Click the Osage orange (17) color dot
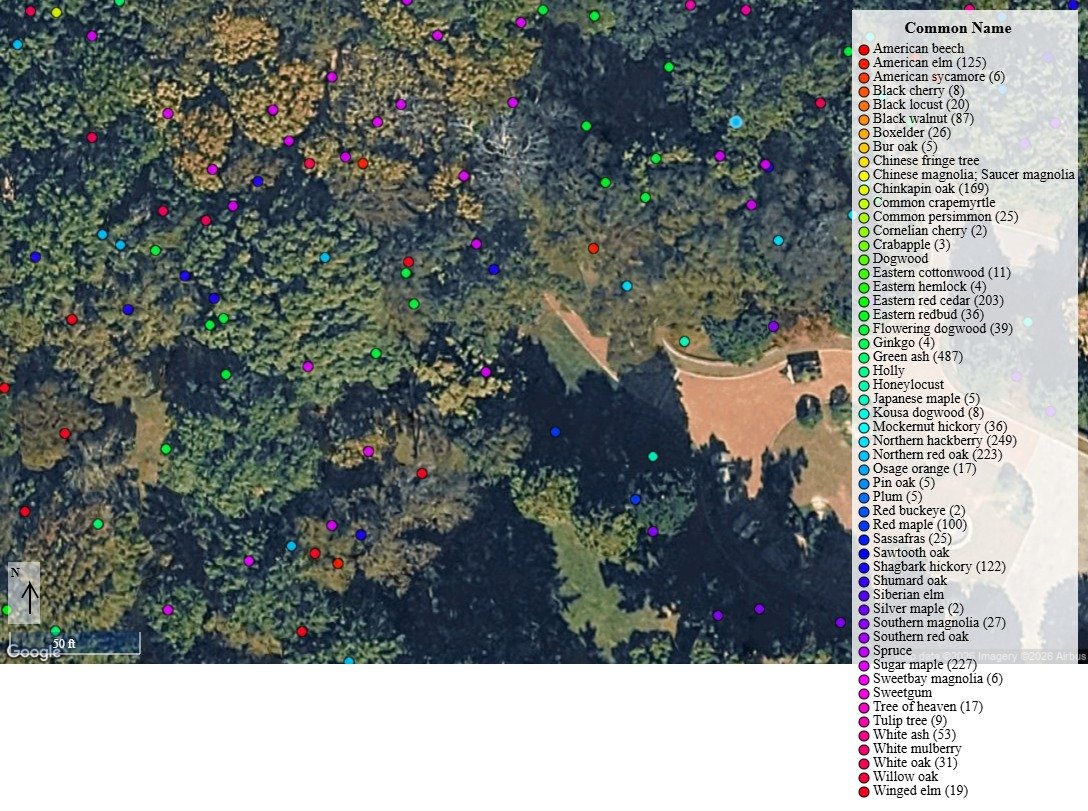1088x811 pixels. click(864, 470)
